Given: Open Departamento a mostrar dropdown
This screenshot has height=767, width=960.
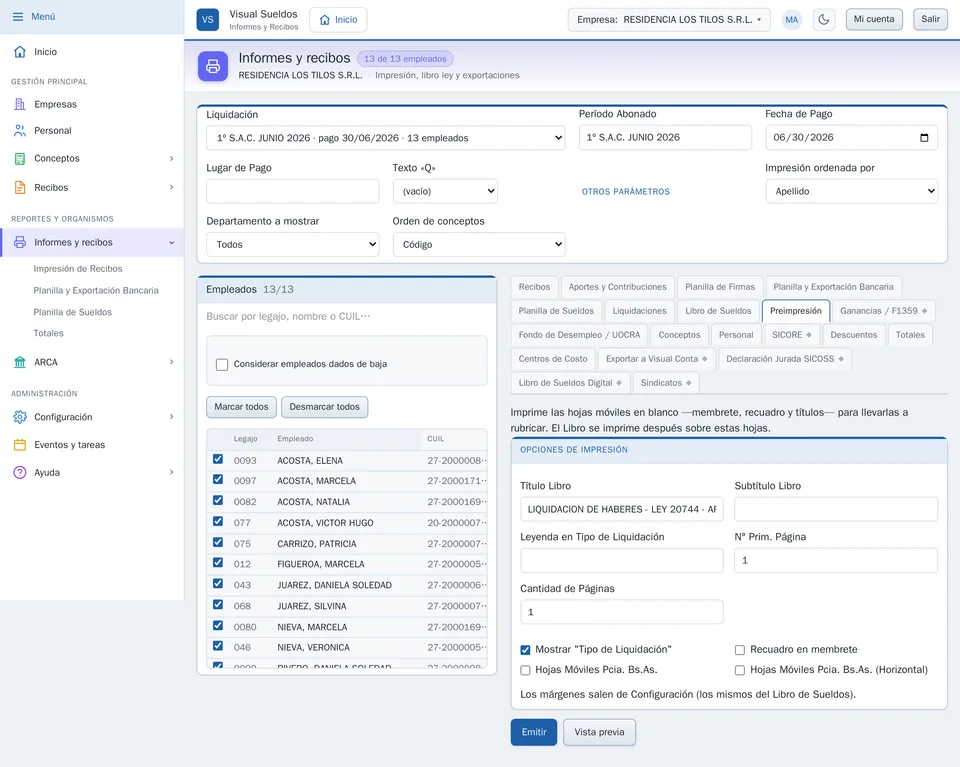Looking at the screenshot, I should pyautogui.click(x=293, y=244).
